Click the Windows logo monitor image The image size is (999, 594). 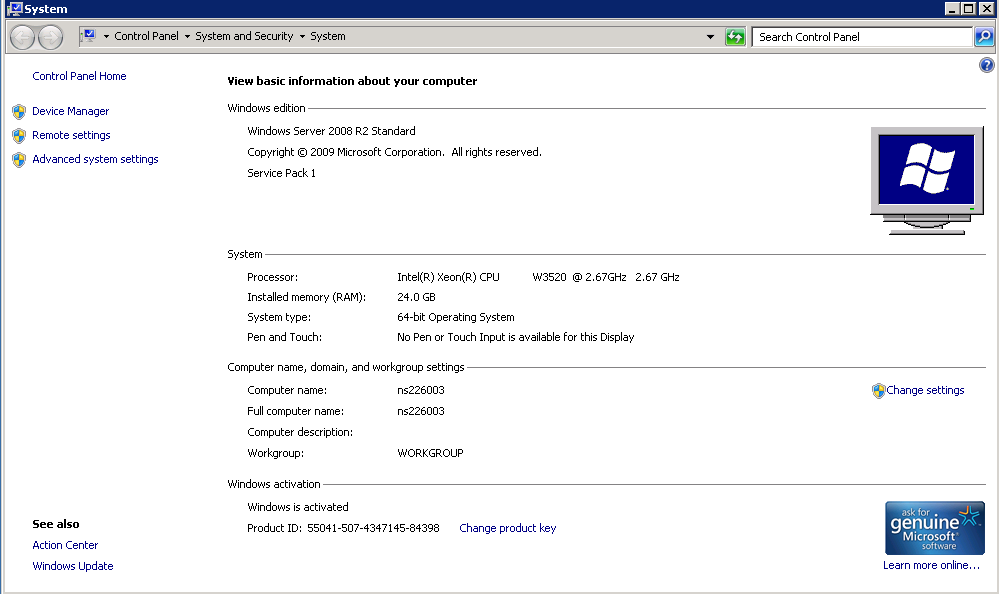926,180
